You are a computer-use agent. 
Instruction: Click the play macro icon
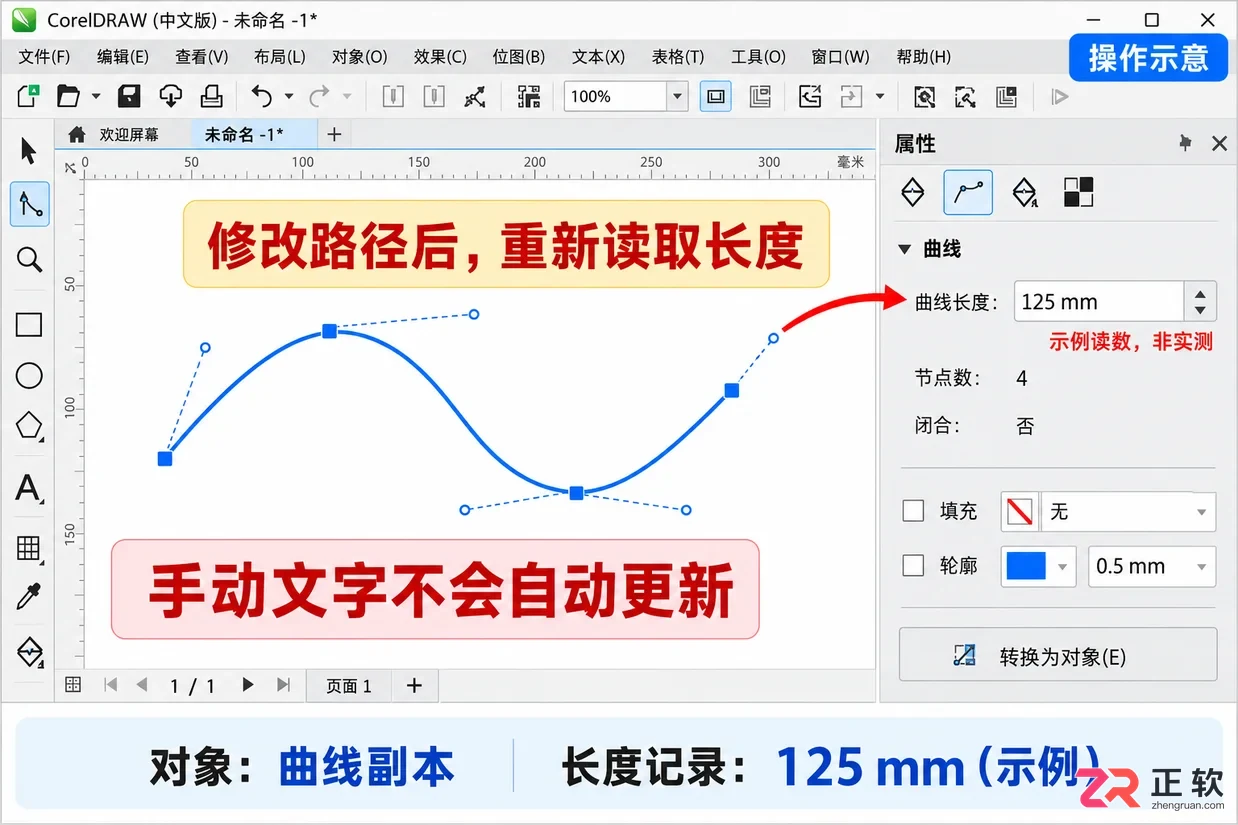tap(1060, 97)
